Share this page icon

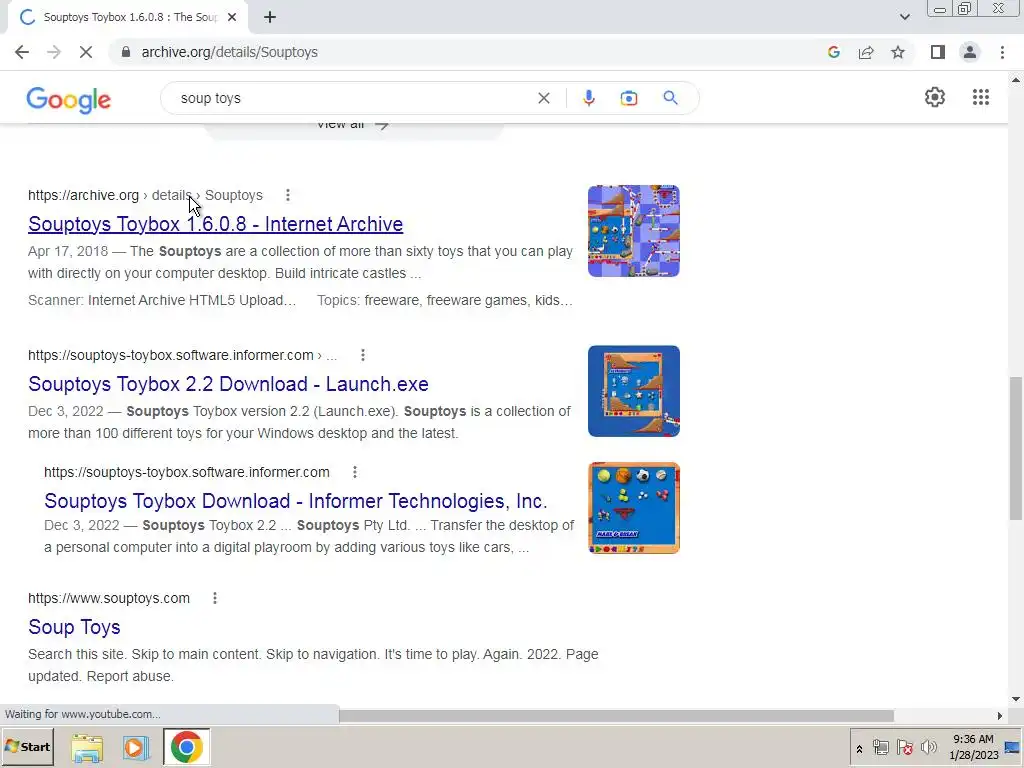[x=866, y=52]
